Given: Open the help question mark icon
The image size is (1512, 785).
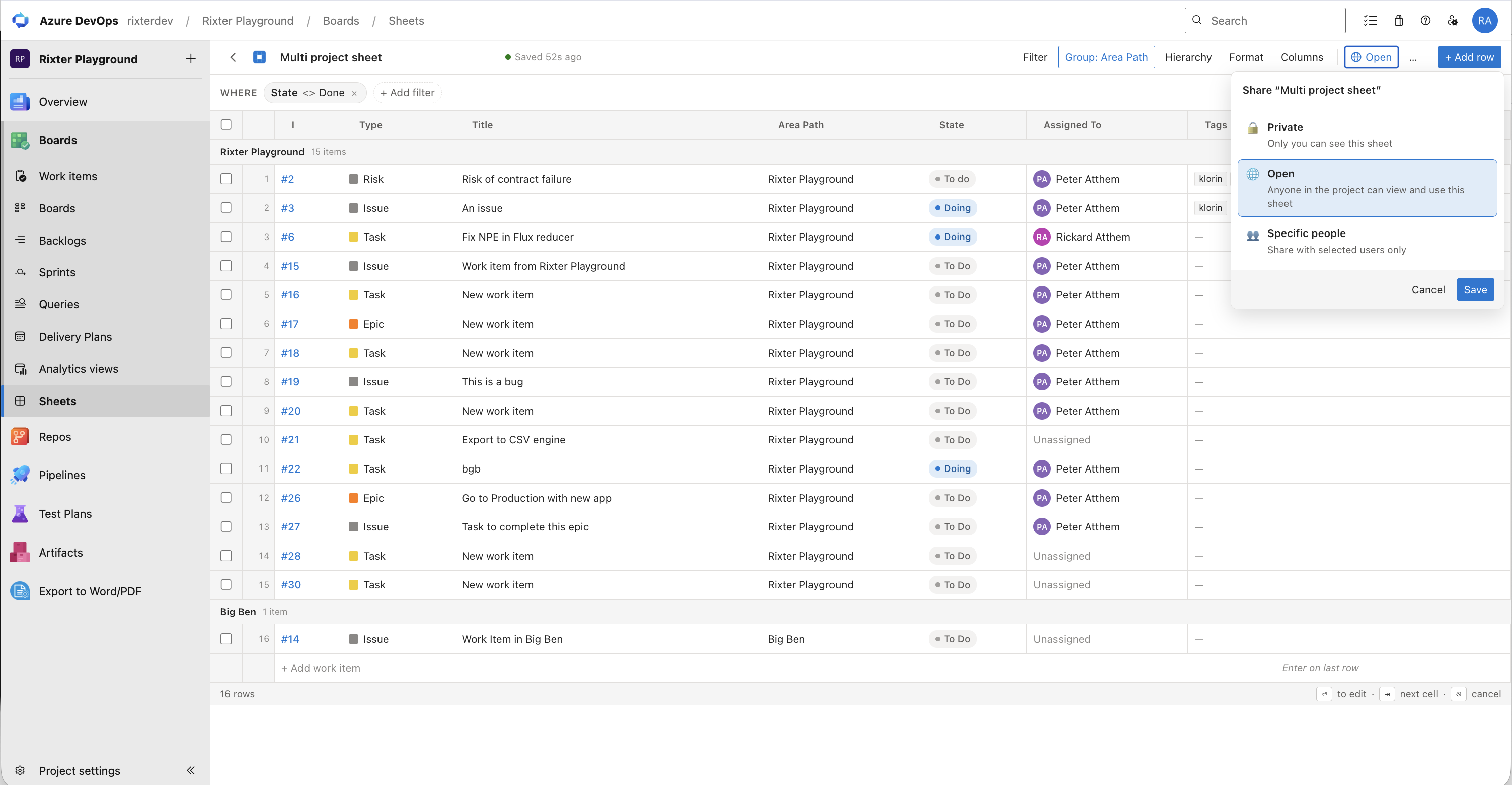Looking at the screenshot, I should [1426, 21].
